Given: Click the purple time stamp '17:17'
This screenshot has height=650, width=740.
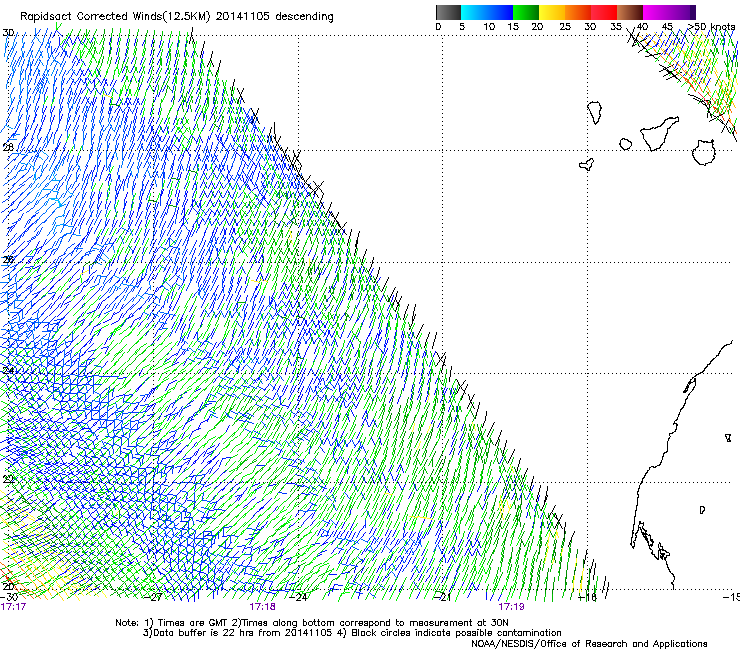Looking at the screenshot, I should 13,607.
